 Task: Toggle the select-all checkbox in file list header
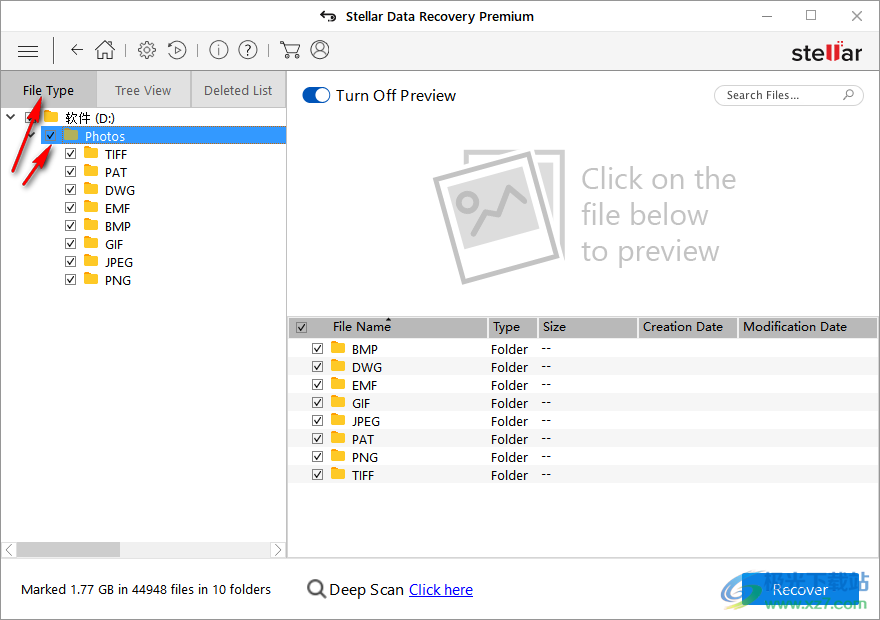(x=301, y=327)
